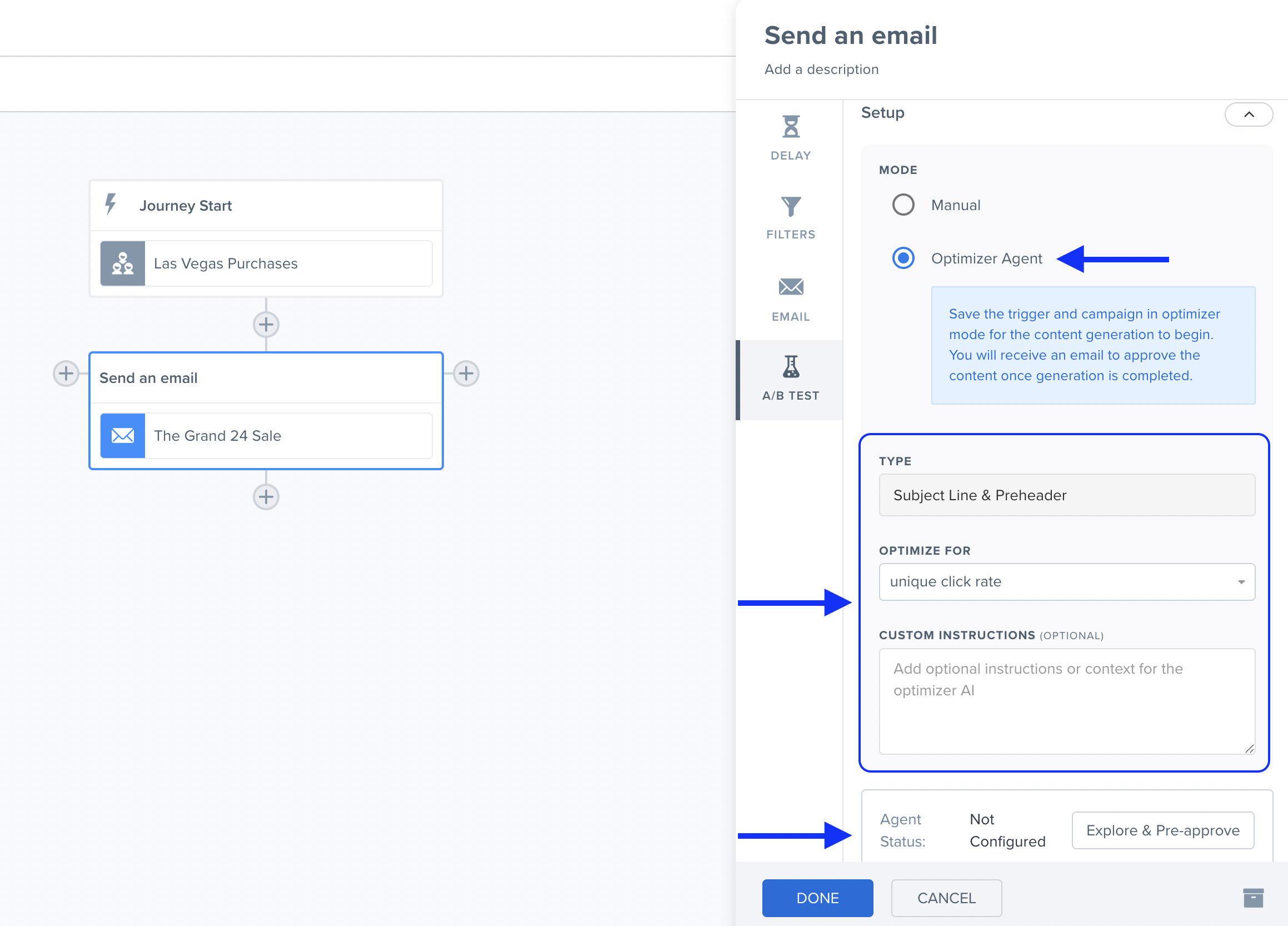
Task: Click the CANCEL button
Action: click(x=946, y=898)
